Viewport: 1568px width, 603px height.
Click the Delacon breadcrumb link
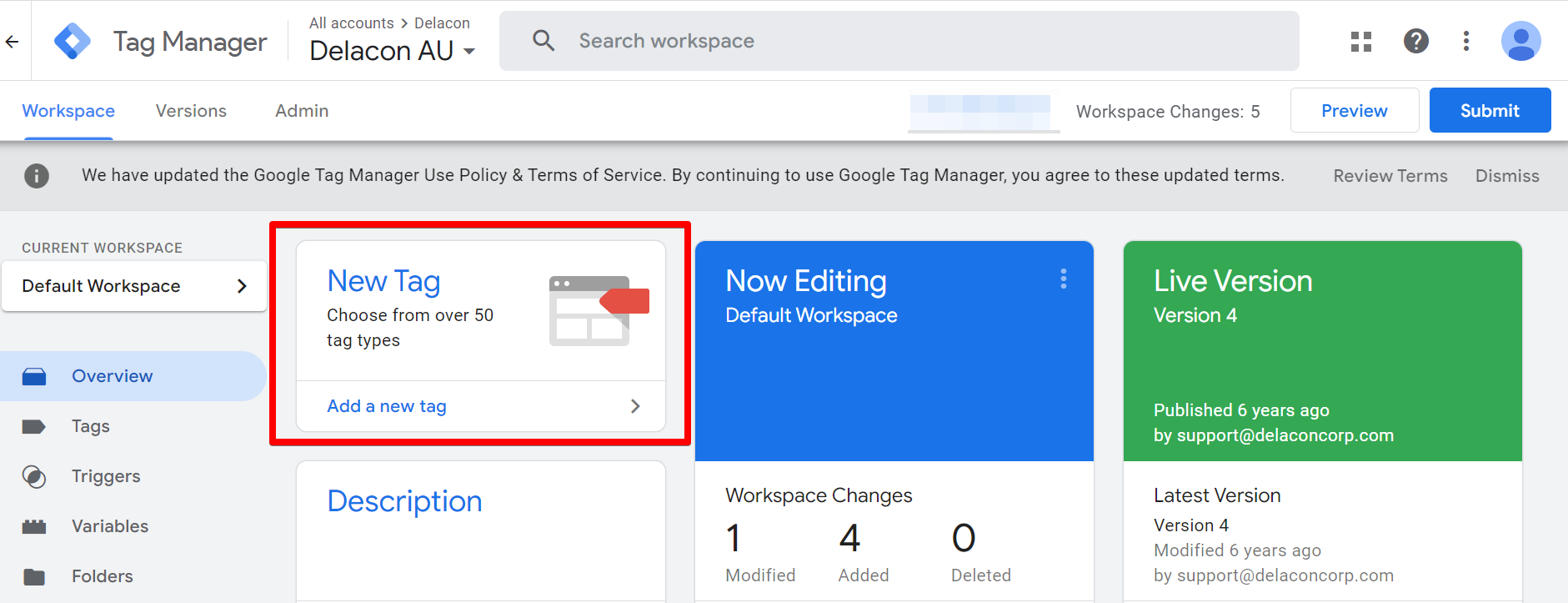[x=442, y=23]
